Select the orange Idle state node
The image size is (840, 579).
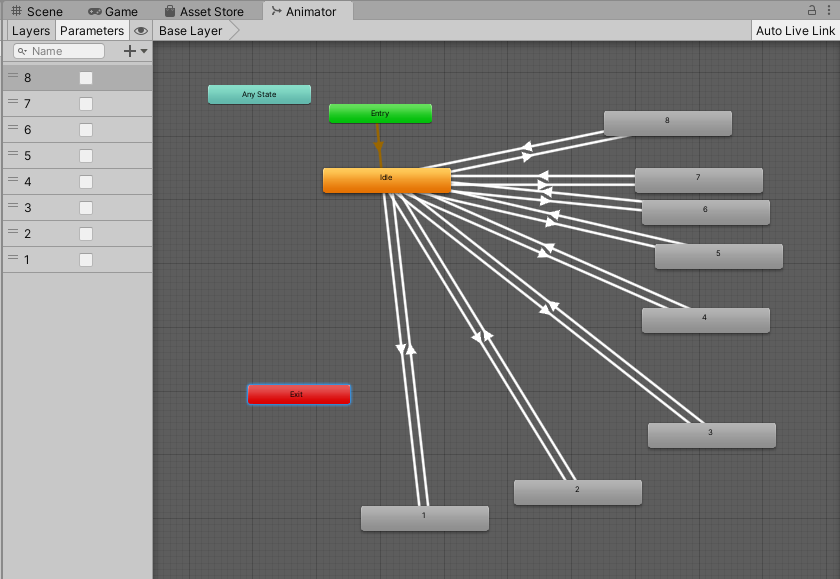click(x=386, y=180)
